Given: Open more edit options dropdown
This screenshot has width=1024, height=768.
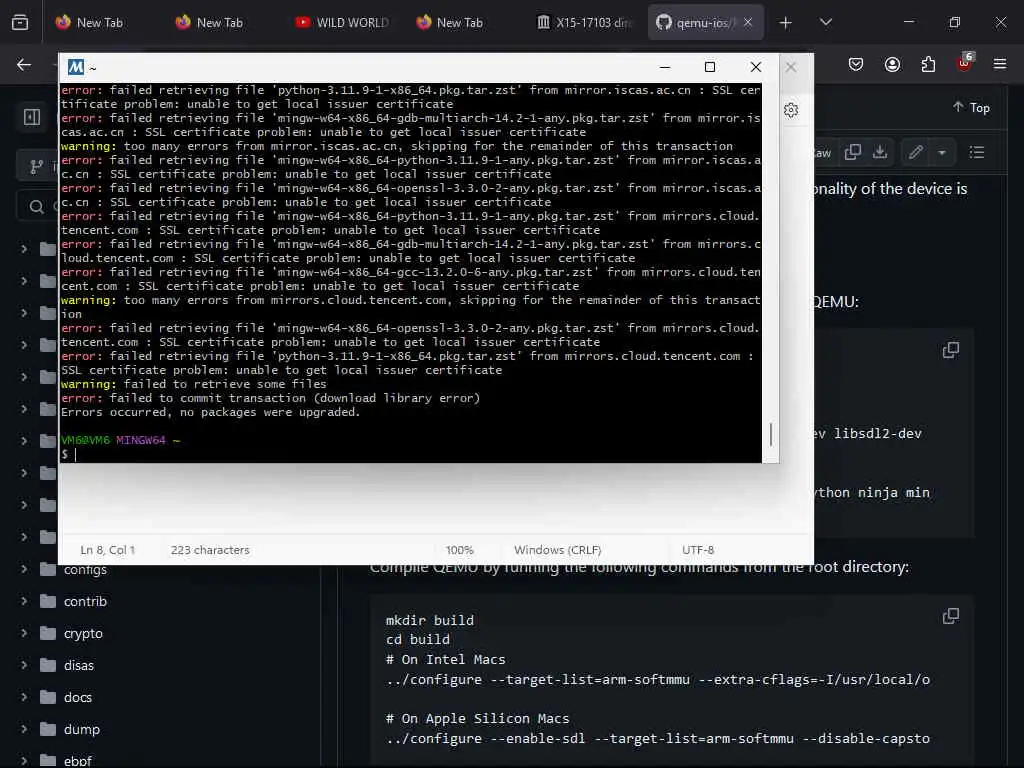Looking at the screenshot, I should [942, 152].
